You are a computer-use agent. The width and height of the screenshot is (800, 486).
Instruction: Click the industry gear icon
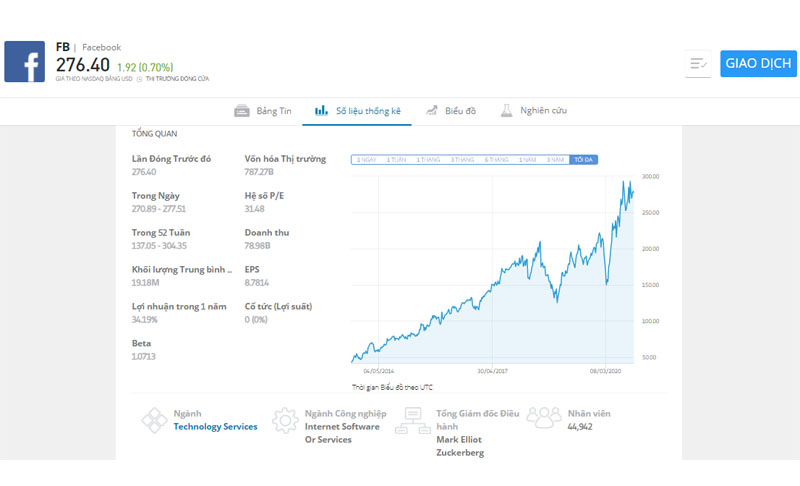point(285,420)
